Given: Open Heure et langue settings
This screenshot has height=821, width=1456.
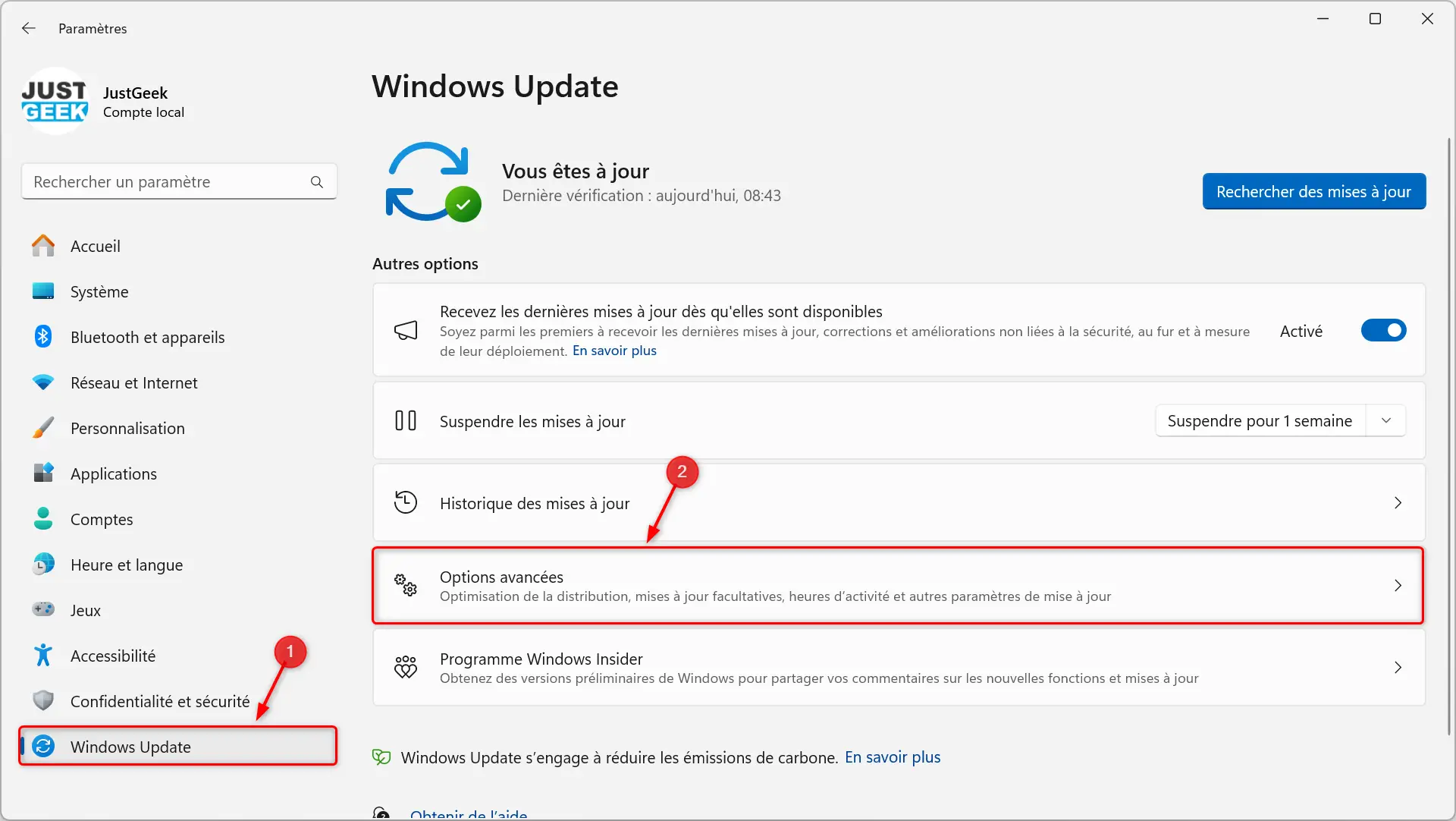Looking at the screenshot, I should coord(179,565).
